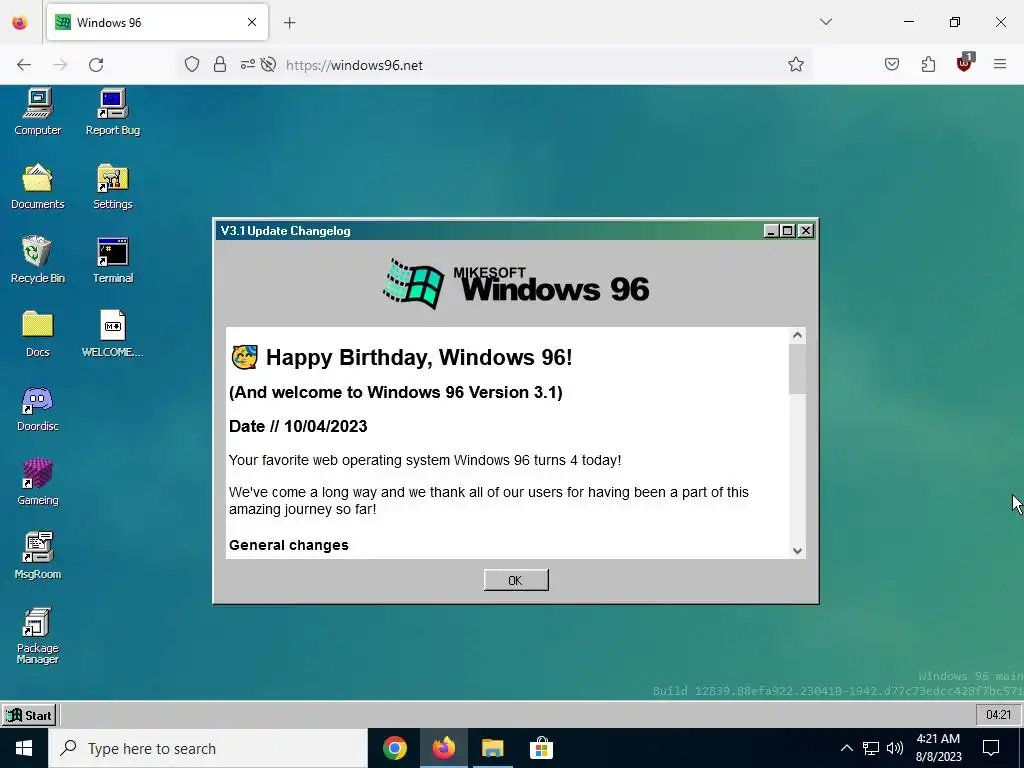Click the Type here to search box
Viewport: 1024px width, 768px height.
click(x=208, y=748)
